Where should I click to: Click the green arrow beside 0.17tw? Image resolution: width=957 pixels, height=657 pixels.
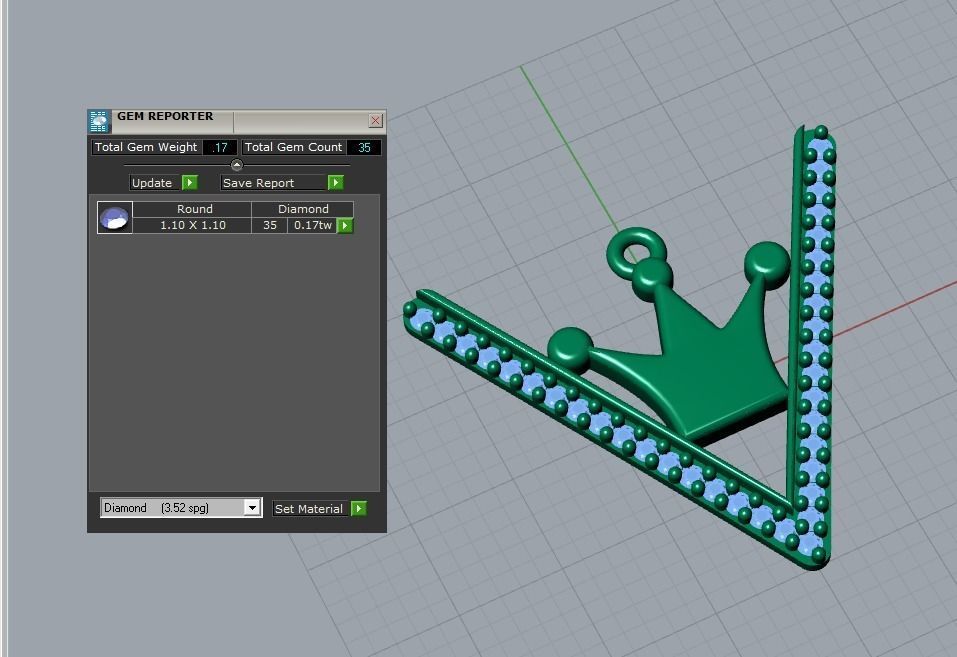[x=345, y=226]
